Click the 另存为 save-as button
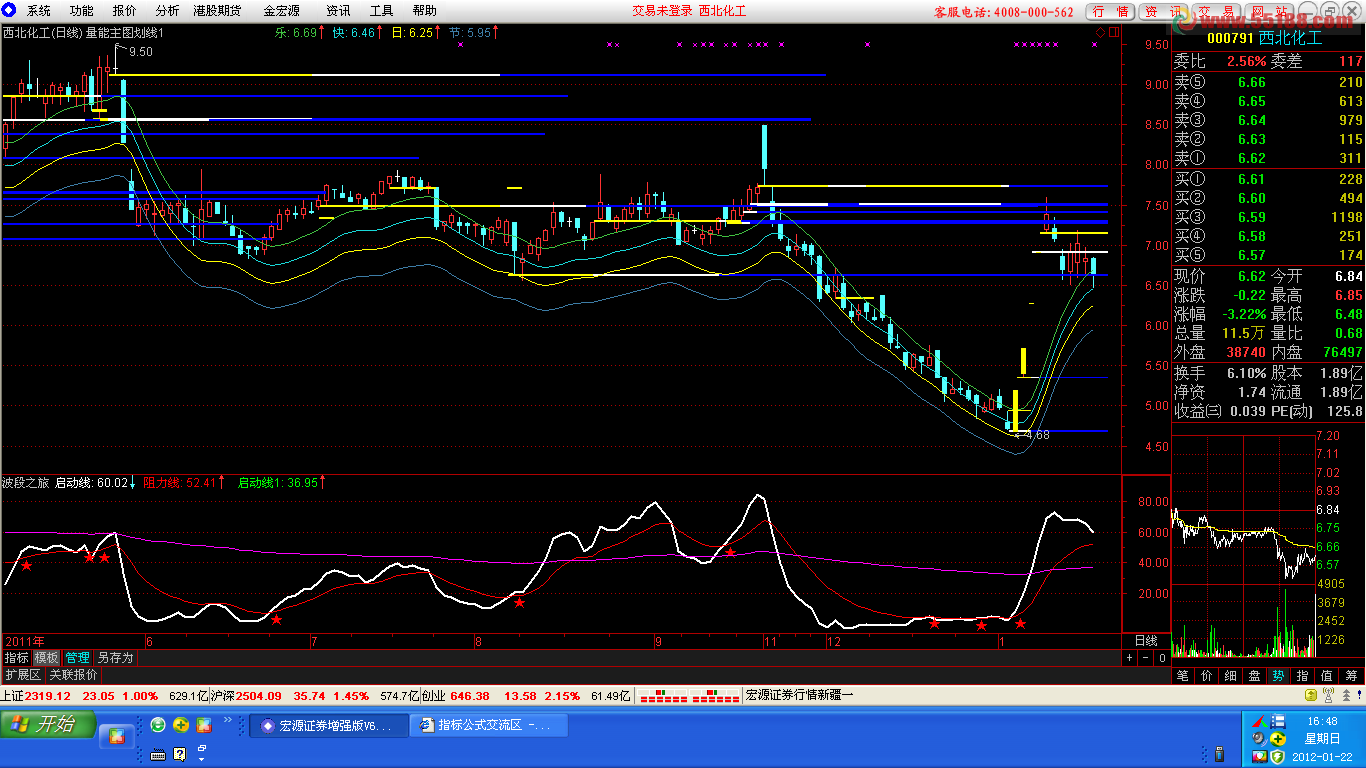This screenshot has width=1366, height=768. (116, 658)
